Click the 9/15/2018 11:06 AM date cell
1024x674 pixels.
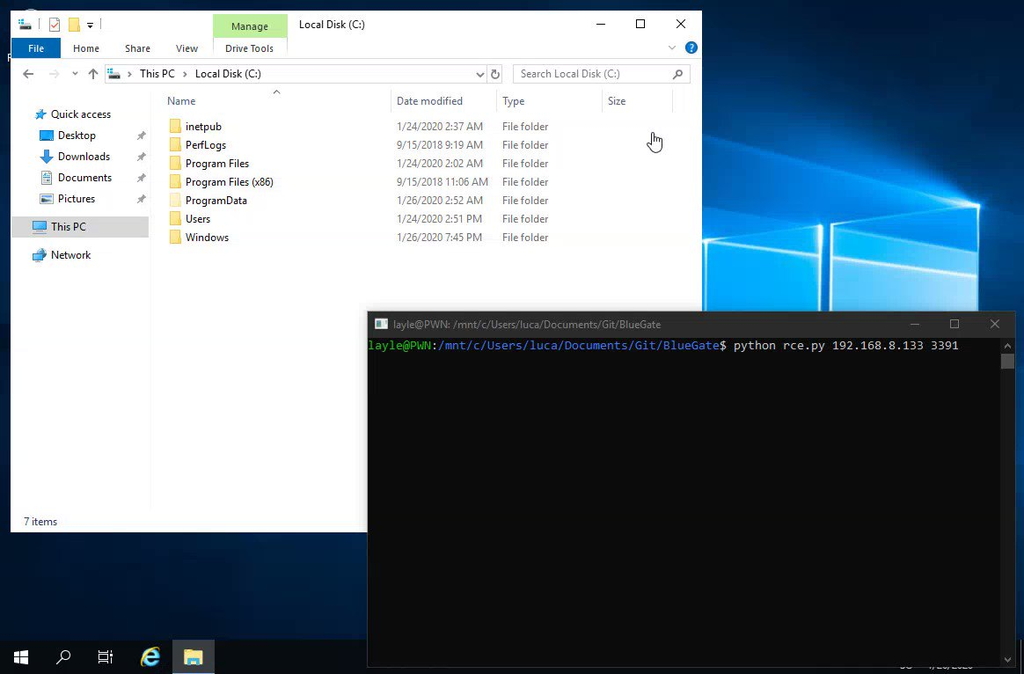(442, 182)
